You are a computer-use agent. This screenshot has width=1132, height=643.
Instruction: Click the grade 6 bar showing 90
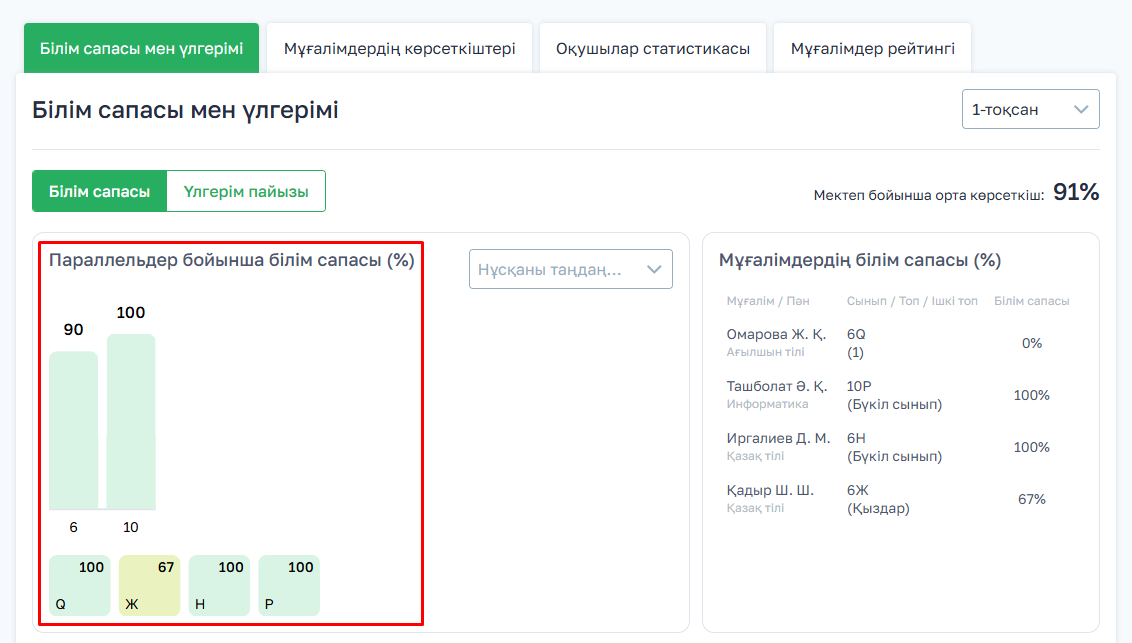click(74, 430)
